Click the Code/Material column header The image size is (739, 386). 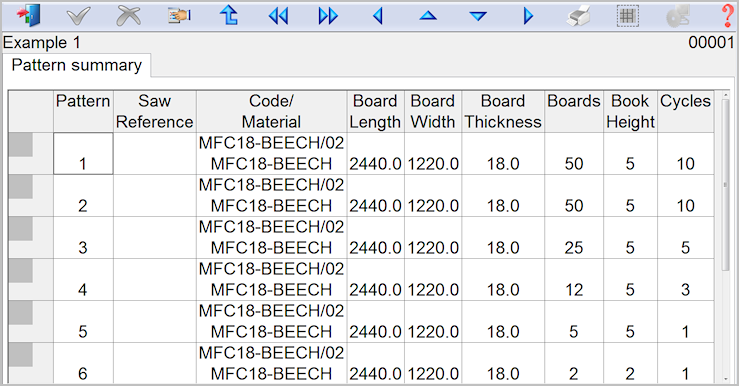click(x=271, y=111)
